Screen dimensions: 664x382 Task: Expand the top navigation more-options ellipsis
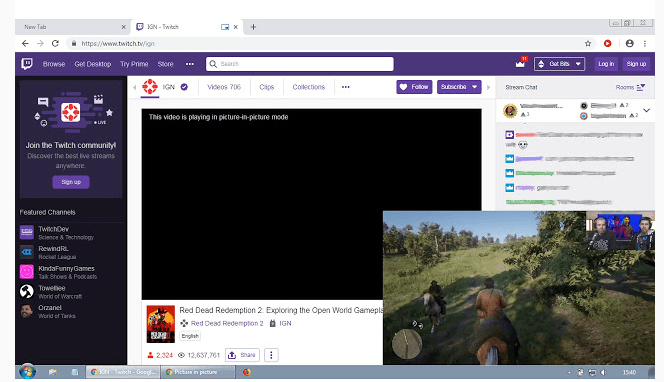(x=190, y=64)
